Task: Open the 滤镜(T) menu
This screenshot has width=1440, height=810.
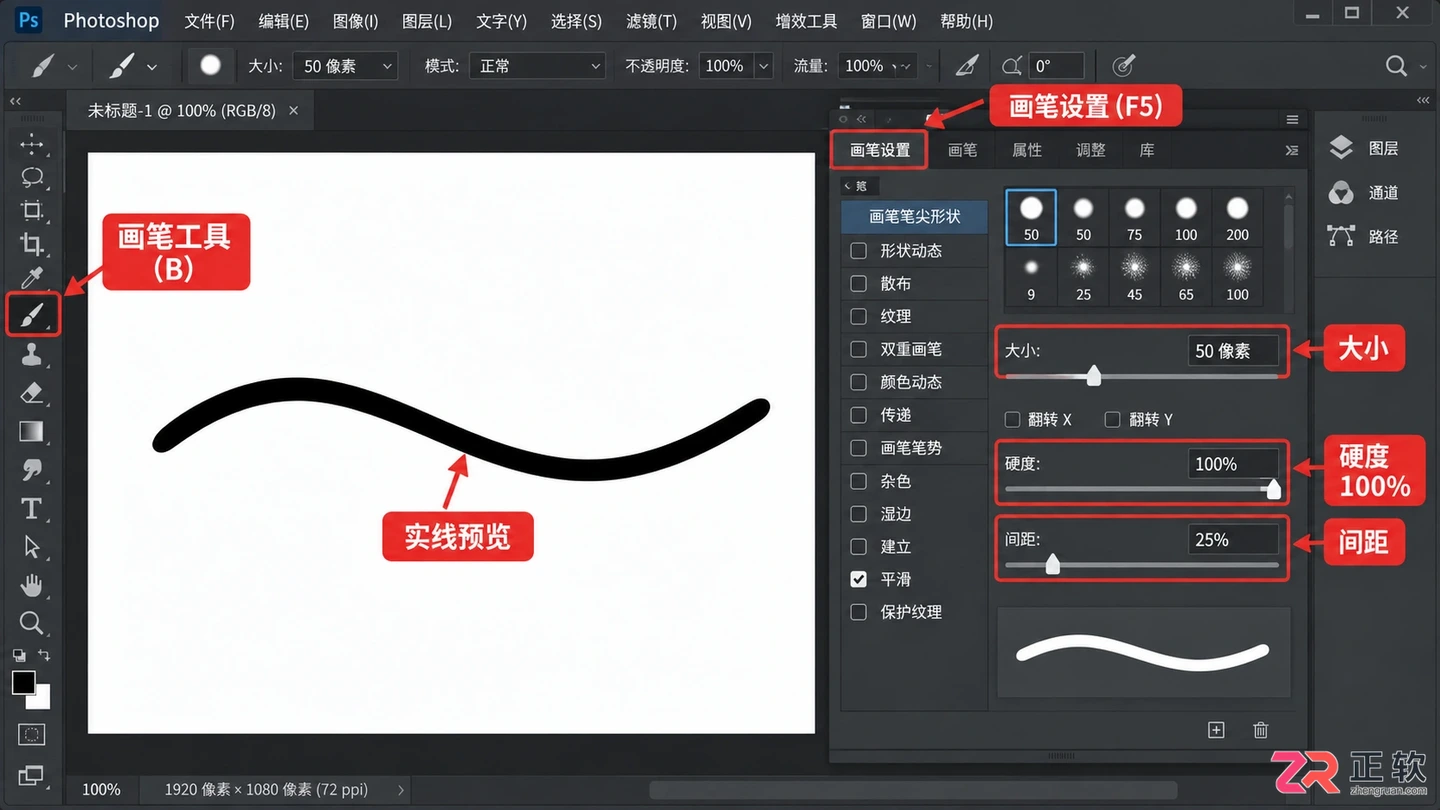Action: [x=651, y=21]
